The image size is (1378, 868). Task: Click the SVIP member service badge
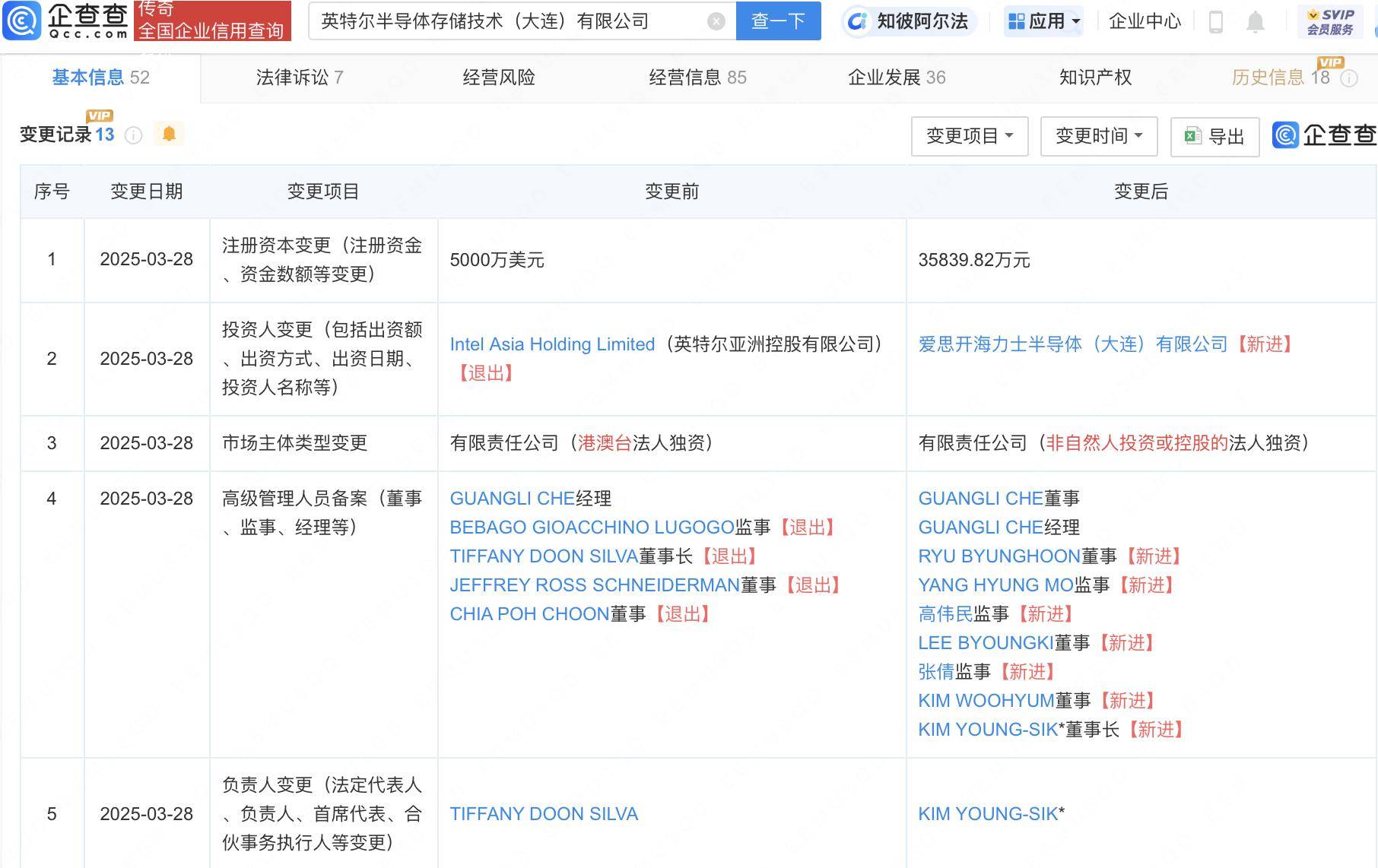tap(1330, 21)
